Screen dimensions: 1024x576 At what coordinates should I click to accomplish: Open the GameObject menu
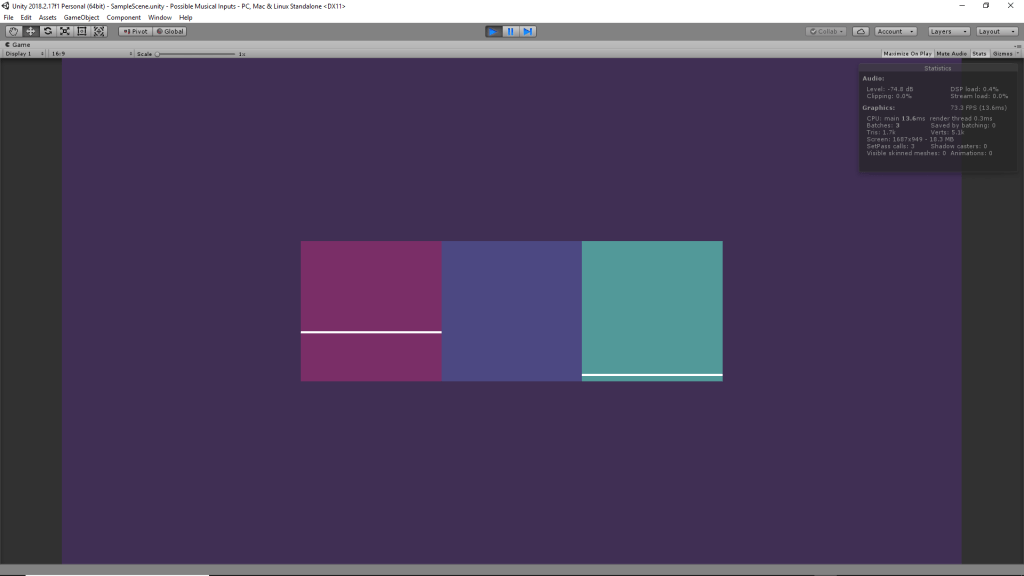[x=82, y=17]
